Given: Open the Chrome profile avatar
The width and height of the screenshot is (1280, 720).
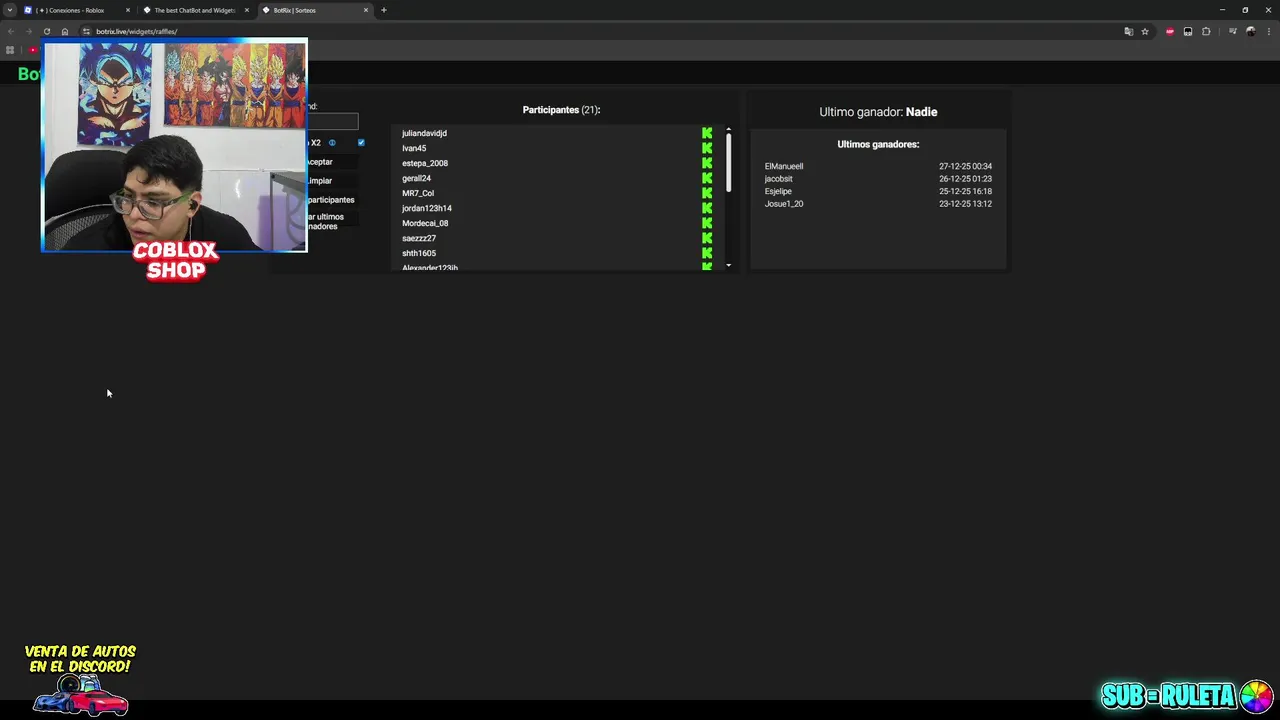Looking at the screenshot, I should tap(1250, 31).
